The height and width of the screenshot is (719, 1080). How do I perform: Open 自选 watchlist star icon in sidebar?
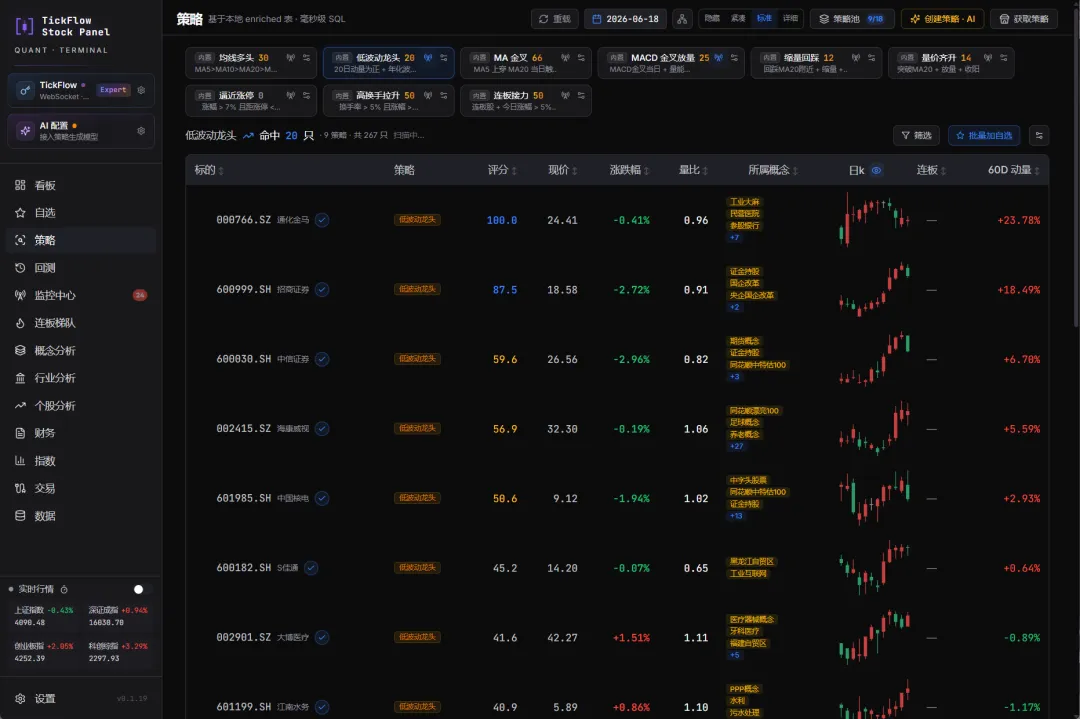pyautogui.click(x=20, y=213)
